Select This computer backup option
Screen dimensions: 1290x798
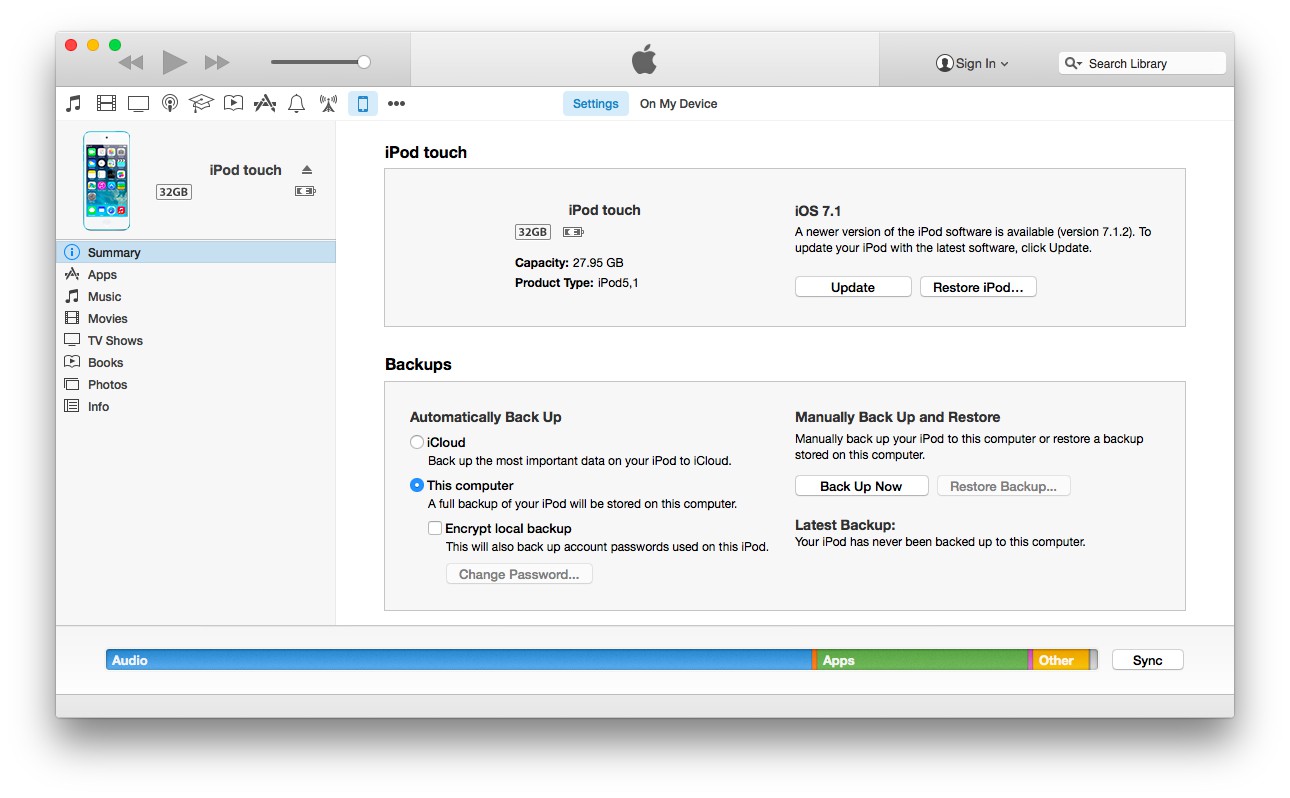[417, 485]
